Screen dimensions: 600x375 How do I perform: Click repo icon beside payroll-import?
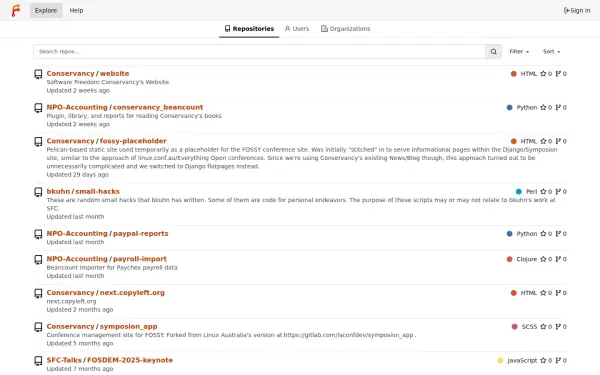click(x=38, y=259)
